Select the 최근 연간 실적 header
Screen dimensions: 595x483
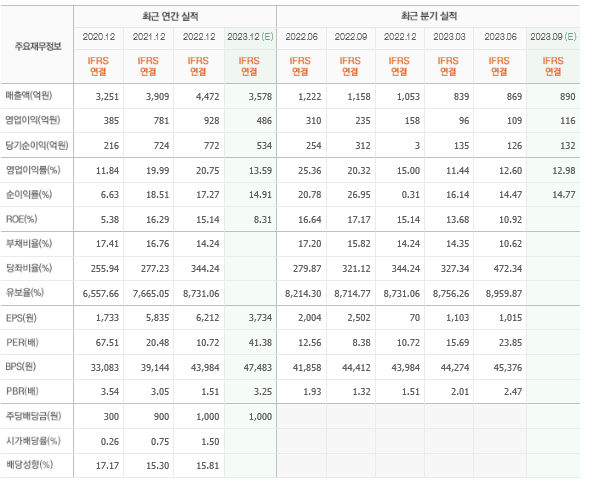tap(170, 16)
